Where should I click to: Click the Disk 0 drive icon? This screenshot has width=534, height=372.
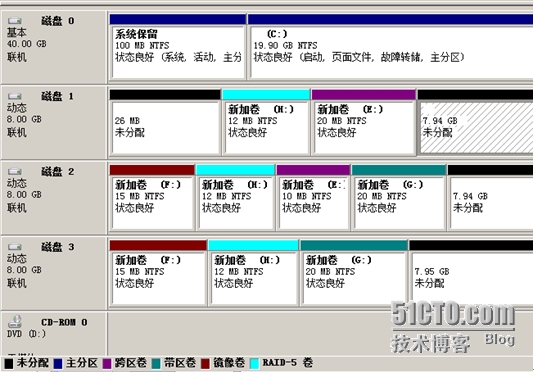15,21
